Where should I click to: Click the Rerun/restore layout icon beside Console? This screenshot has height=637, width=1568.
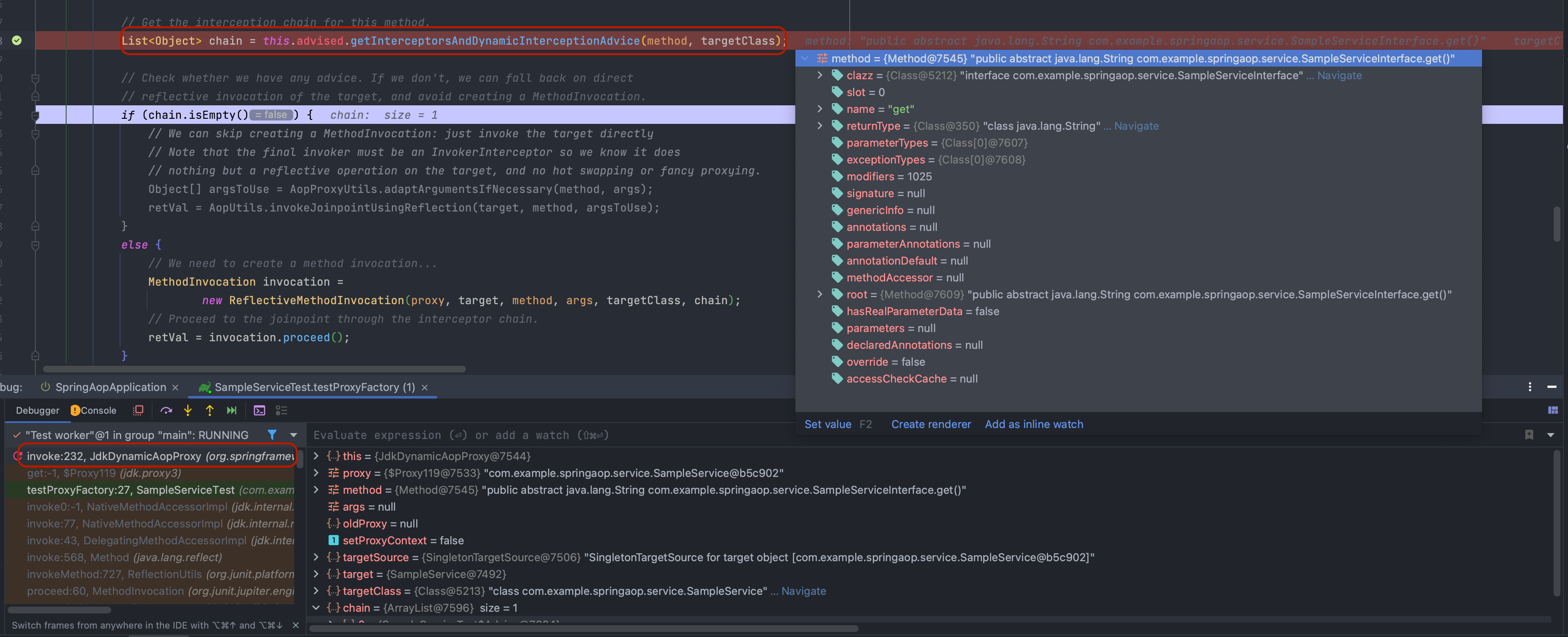coord(138,410)
